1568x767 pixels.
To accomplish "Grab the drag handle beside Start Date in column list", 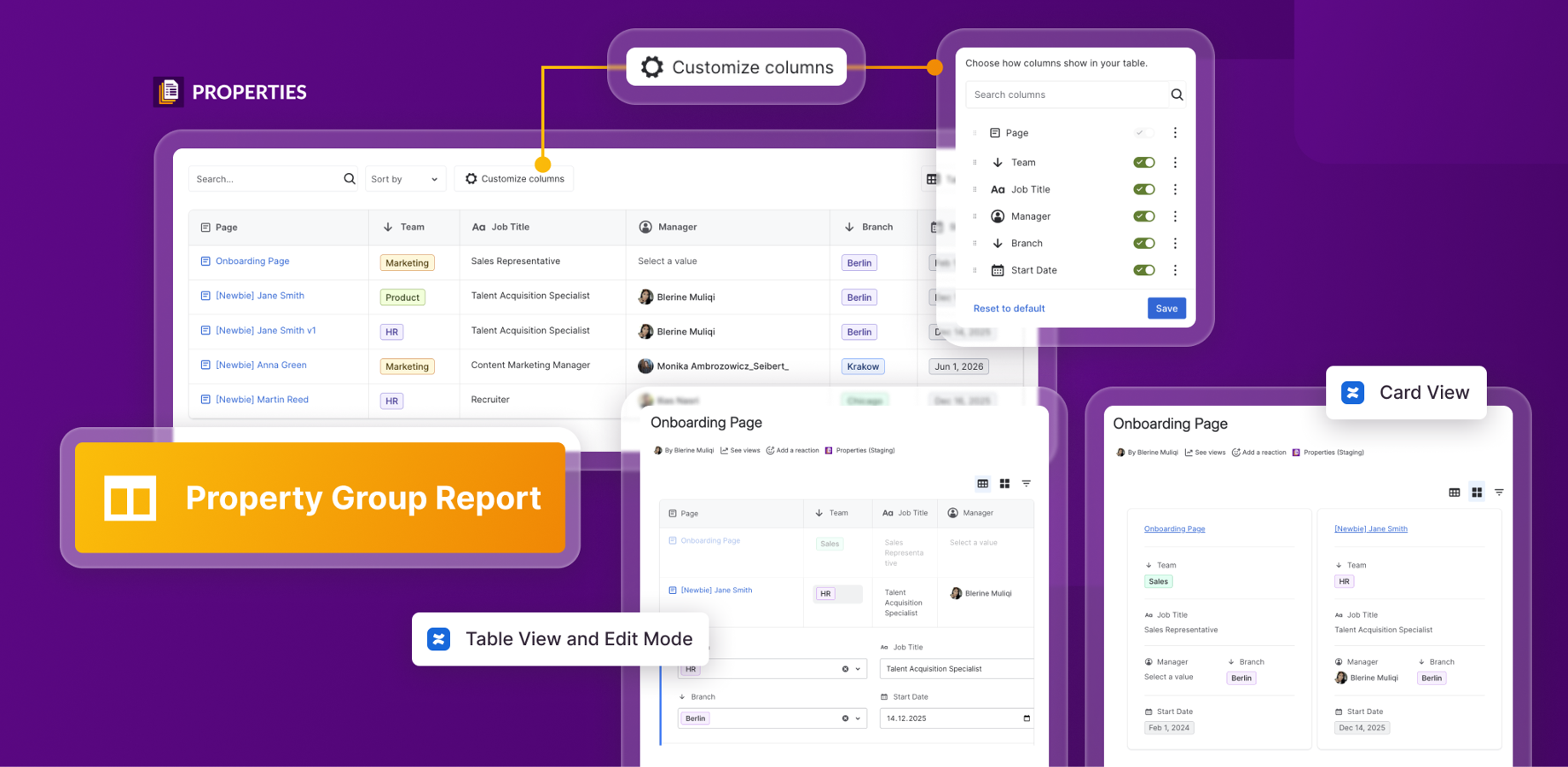I will click(x=975, y=270).
